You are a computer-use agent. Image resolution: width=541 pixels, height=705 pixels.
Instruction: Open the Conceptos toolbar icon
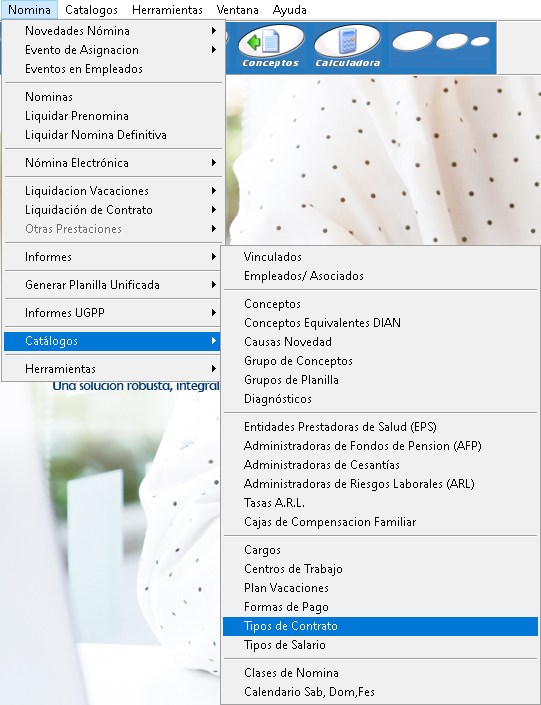(270, 47)
